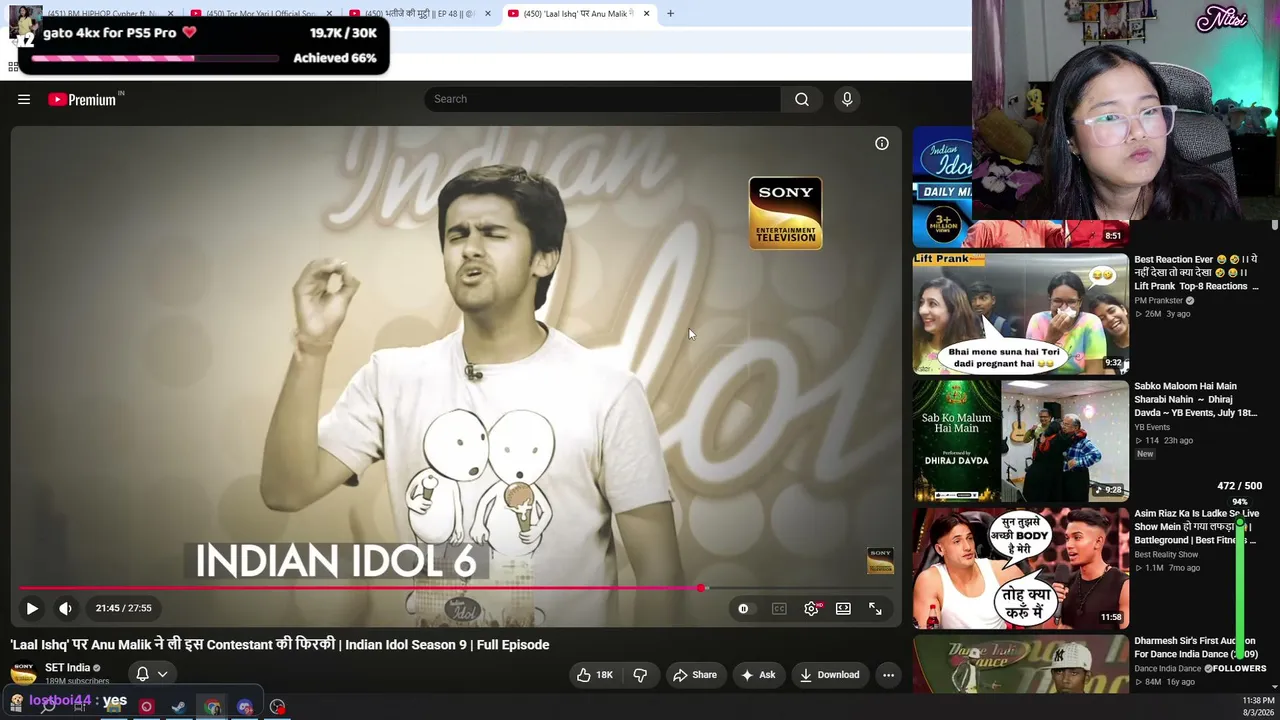
Task: Open video info card icon
Action: click(882, 144)
